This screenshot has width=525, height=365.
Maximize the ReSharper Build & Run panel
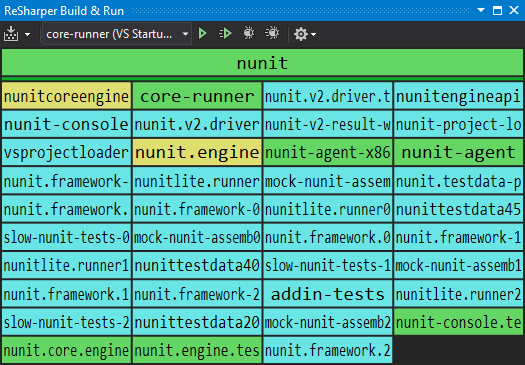point(498,10)
